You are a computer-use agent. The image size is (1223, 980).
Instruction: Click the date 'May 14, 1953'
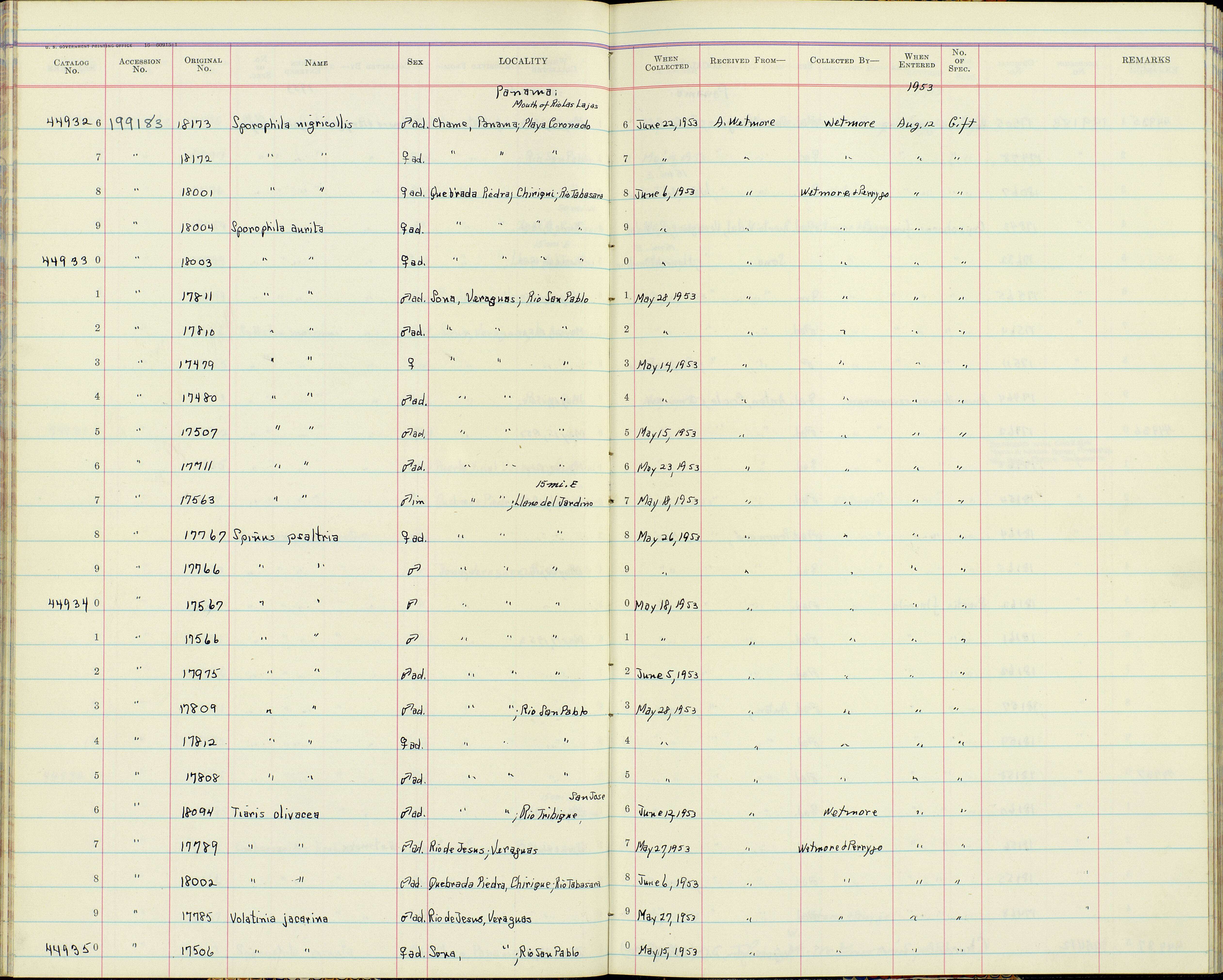[668, 364]
